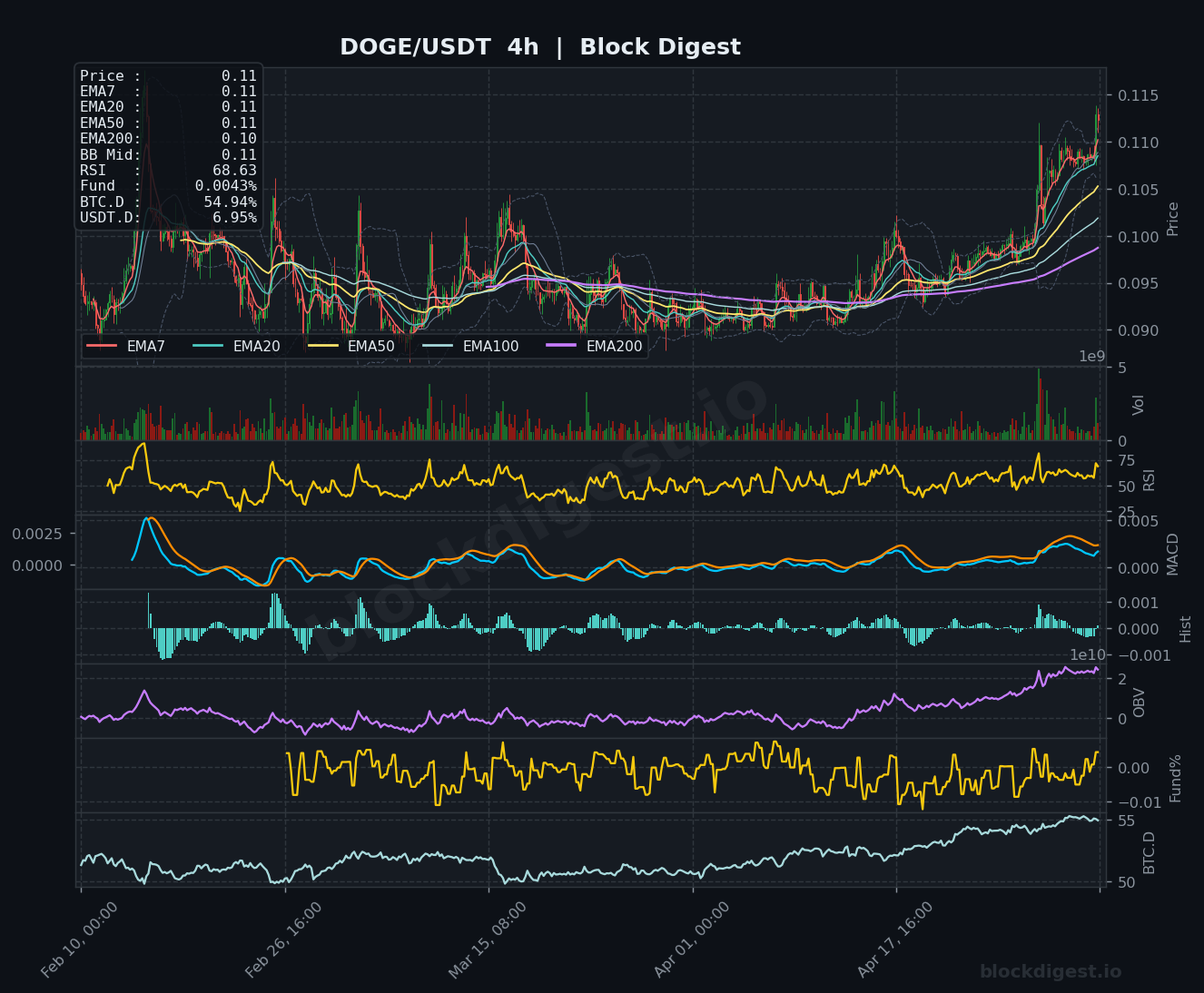Click the Apr 01, 00:00 date label

point(692,939)
